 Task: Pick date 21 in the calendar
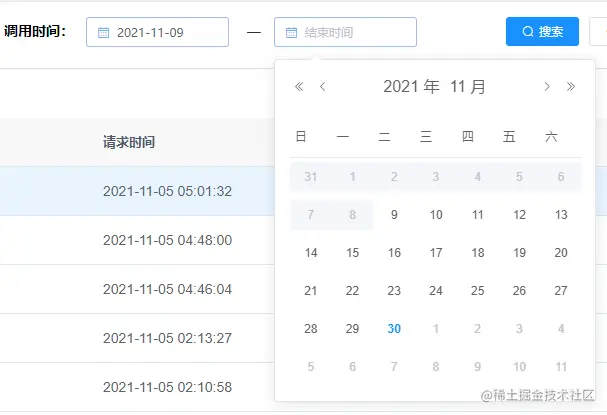coord(311,291)
